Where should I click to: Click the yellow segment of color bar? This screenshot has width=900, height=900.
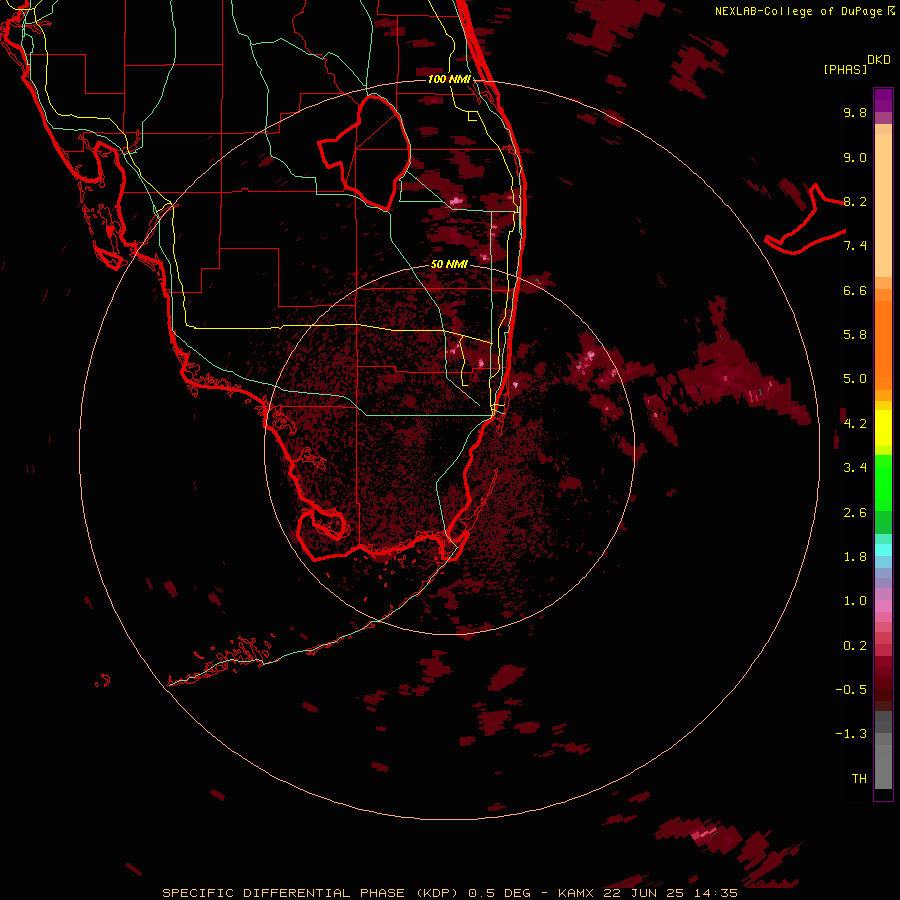(883, 428)
